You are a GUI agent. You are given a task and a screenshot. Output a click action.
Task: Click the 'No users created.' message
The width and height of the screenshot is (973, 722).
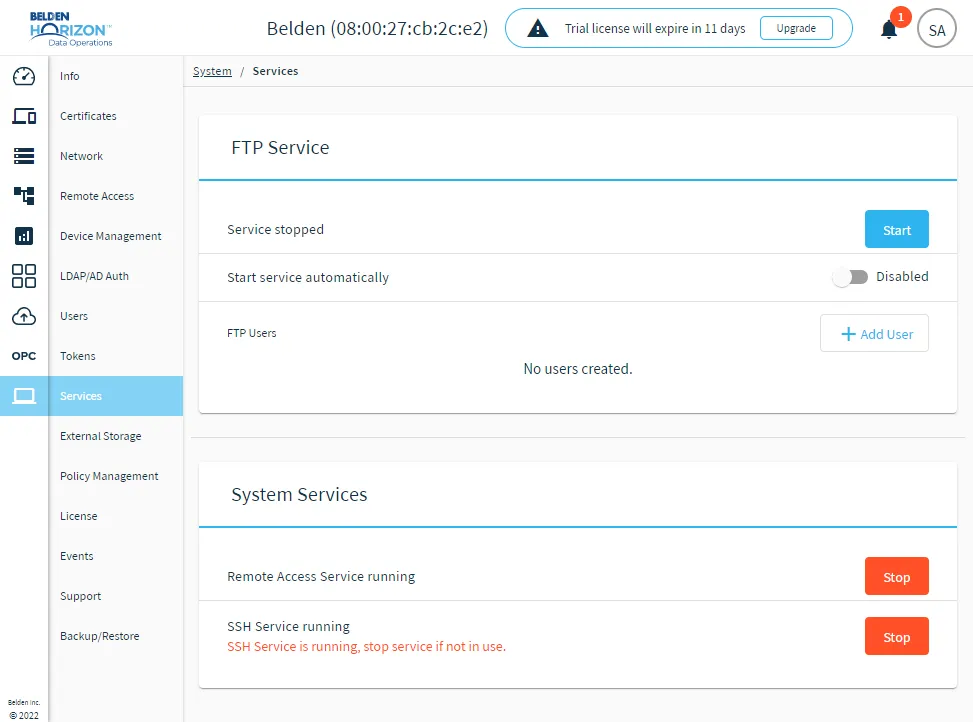click(578, 369)
